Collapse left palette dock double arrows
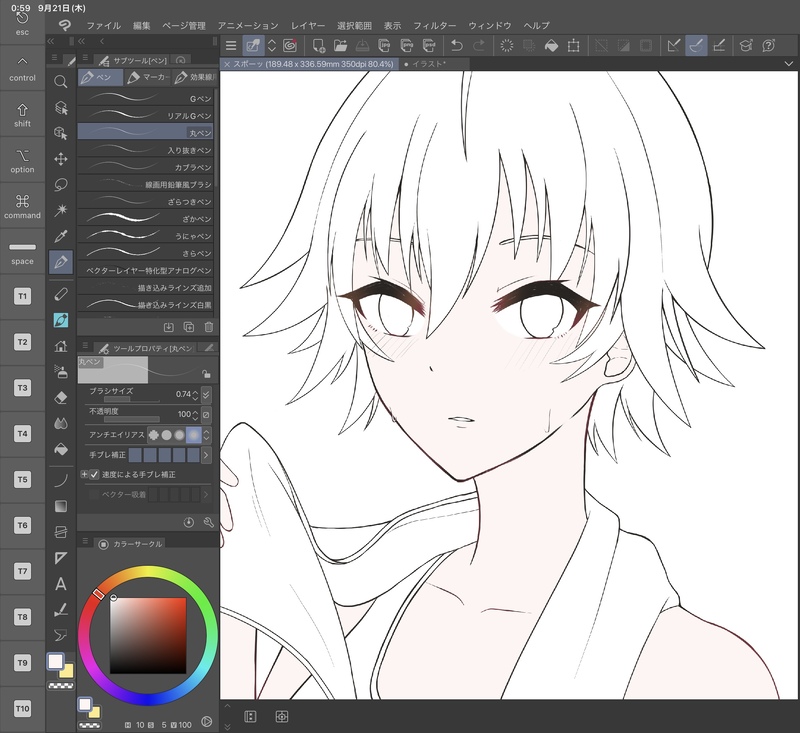The width and height of the screenshot is (800, 733). [50, 41]
